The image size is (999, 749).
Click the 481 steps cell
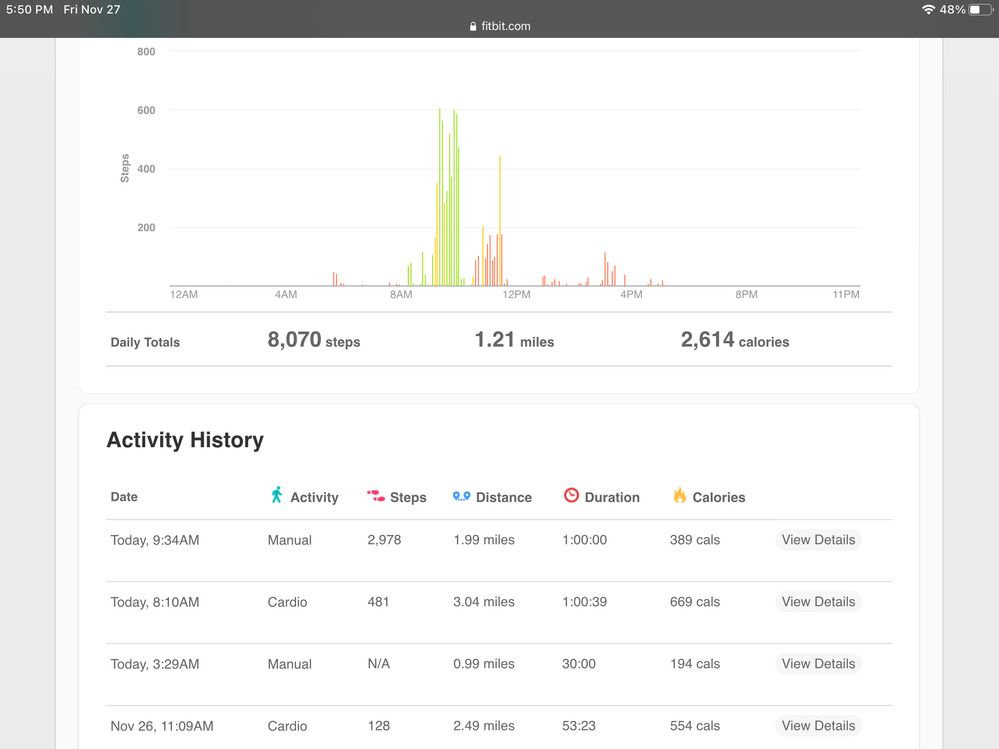[x=378, y=602]
